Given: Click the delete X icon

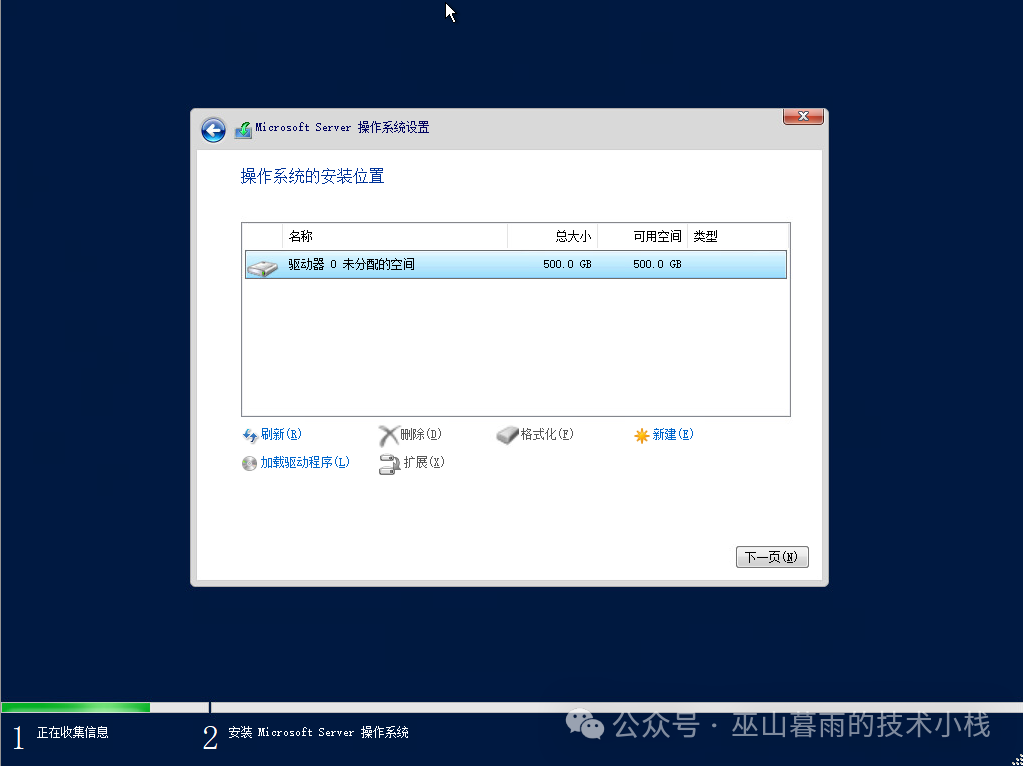Looking at the screenshot, I should click(x=388, y=436).
